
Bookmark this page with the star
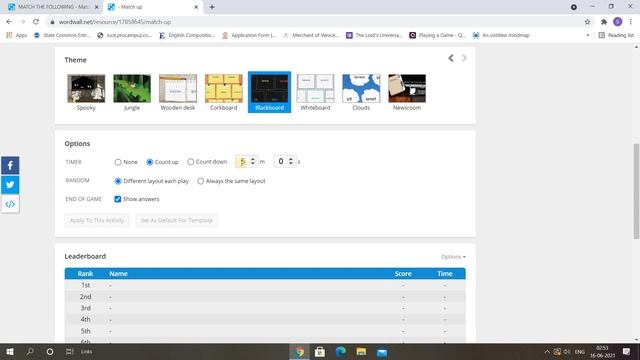coord(587,22)
